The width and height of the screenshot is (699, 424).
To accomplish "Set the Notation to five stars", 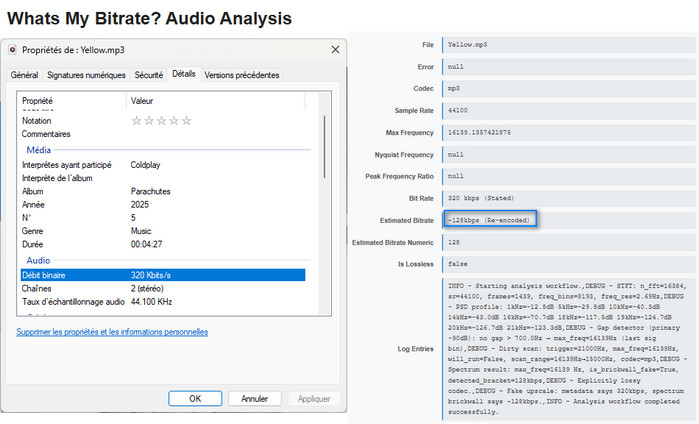I will (x=186, y=121).
